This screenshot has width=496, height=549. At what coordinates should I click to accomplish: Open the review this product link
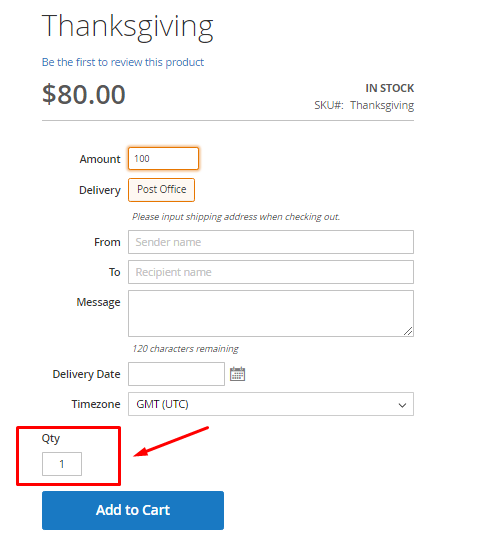point(123,62)
